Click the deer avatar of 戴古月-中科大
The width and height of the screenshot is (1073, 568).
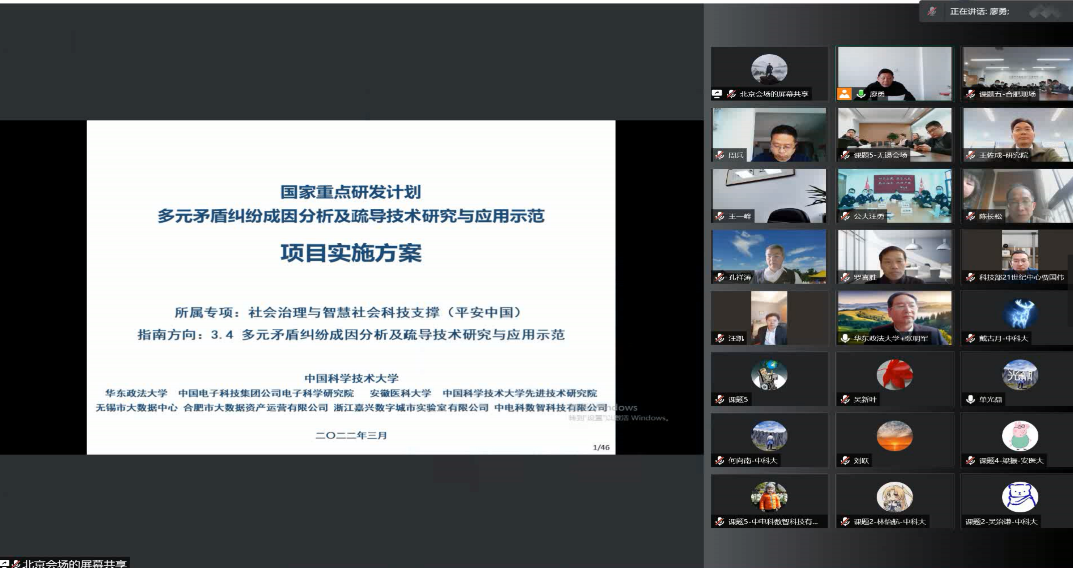tap(1020, 314)
